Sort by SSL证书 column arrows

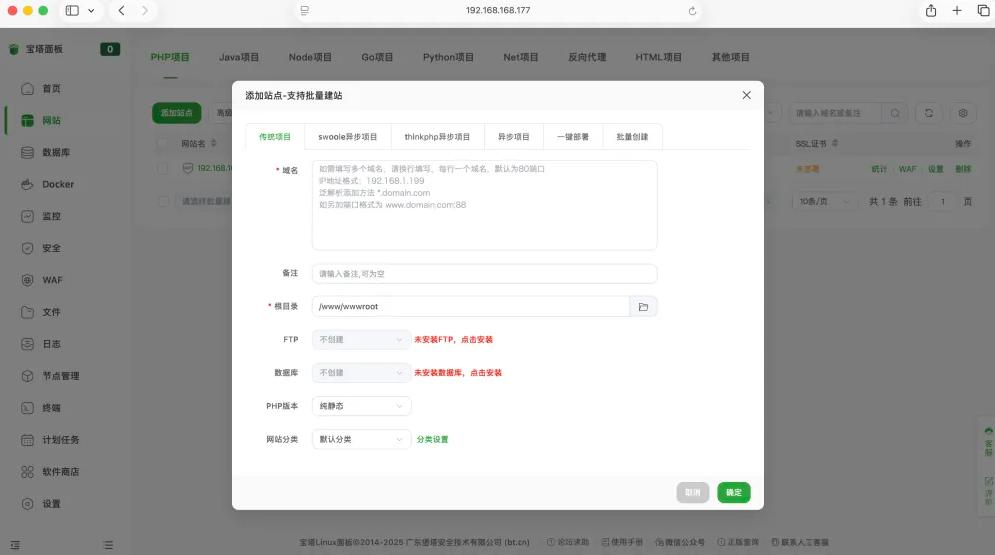click(x=834, y=143)
